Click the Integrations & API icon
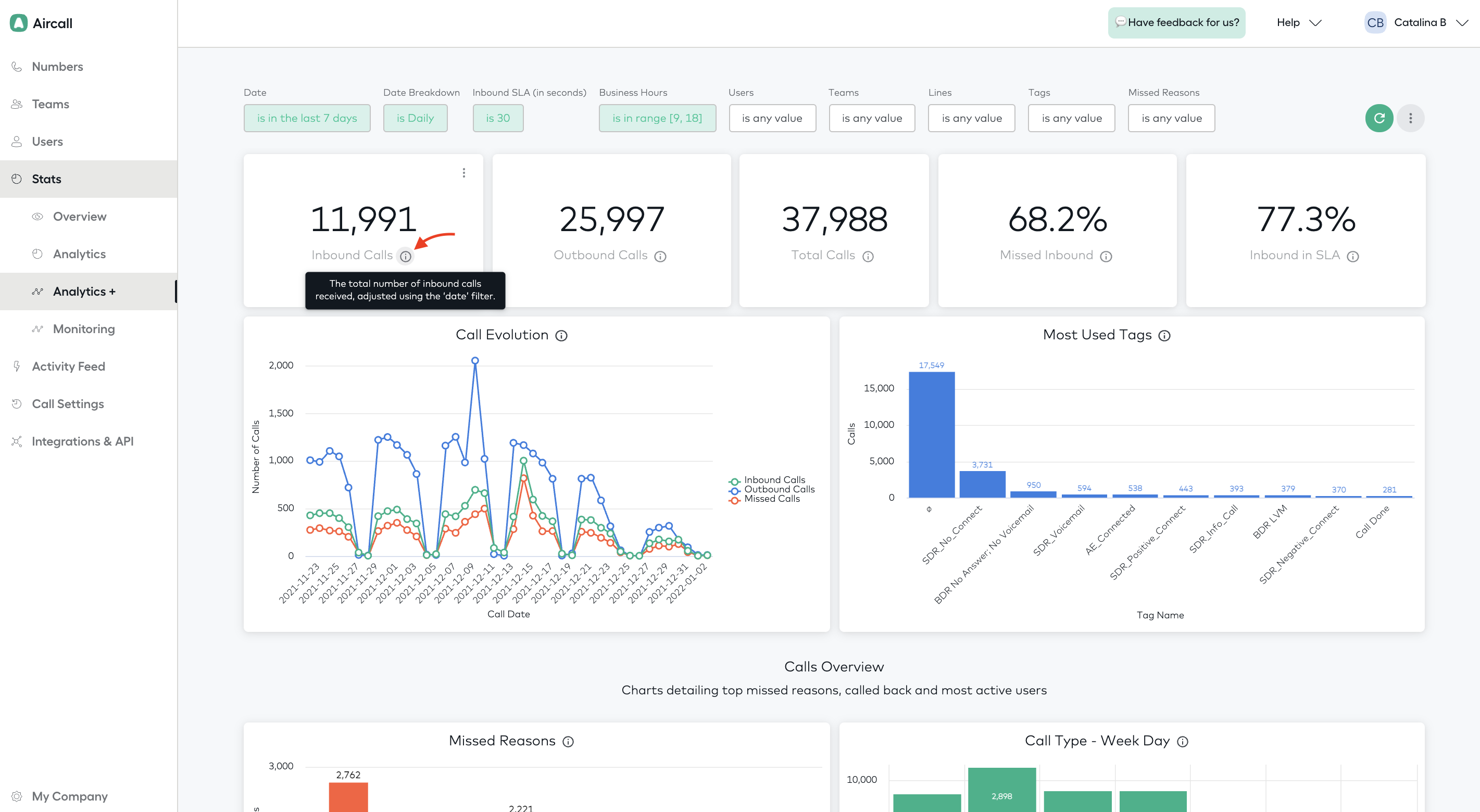The height and width of the screenshot is (812, 1480). click(x=17, y=441)
